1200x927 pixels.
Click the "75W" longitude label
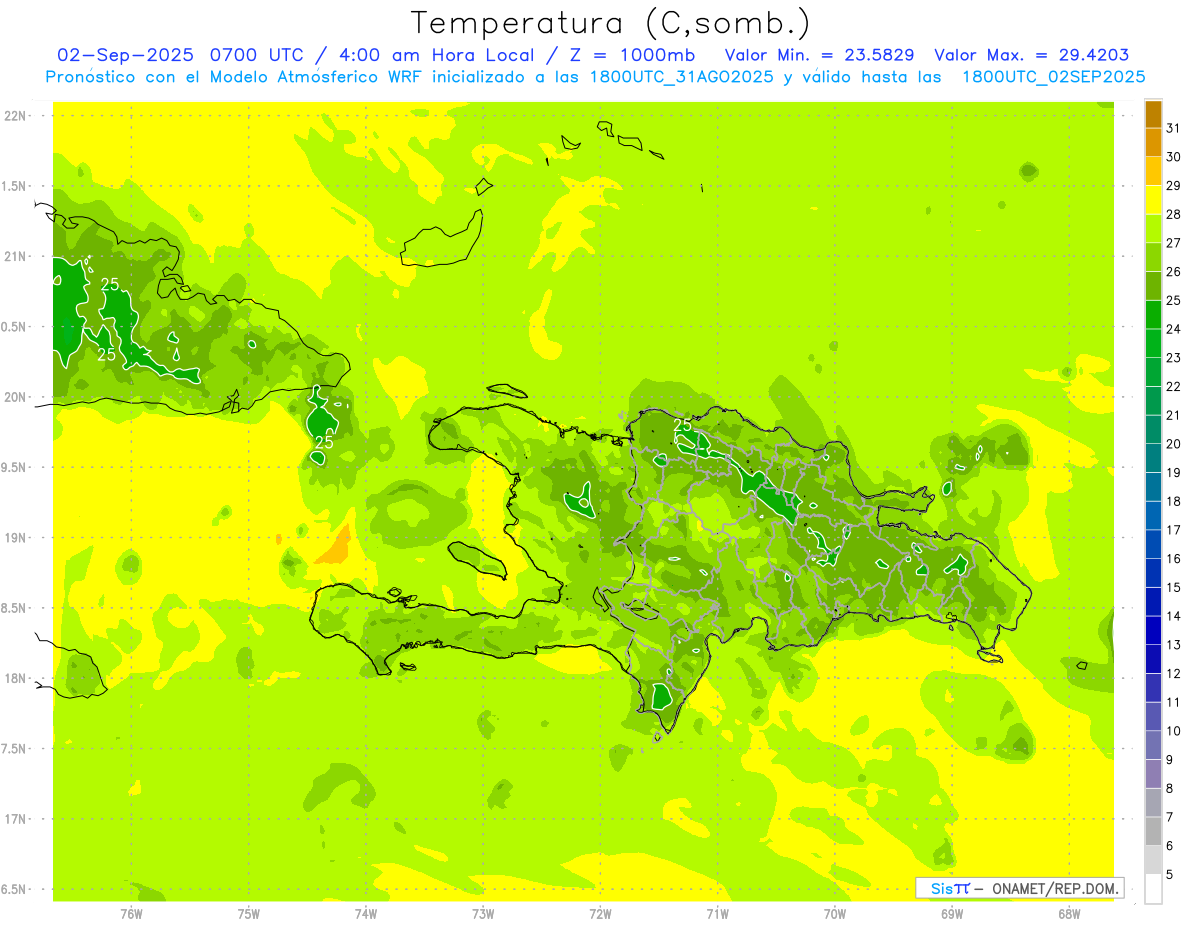249,913
